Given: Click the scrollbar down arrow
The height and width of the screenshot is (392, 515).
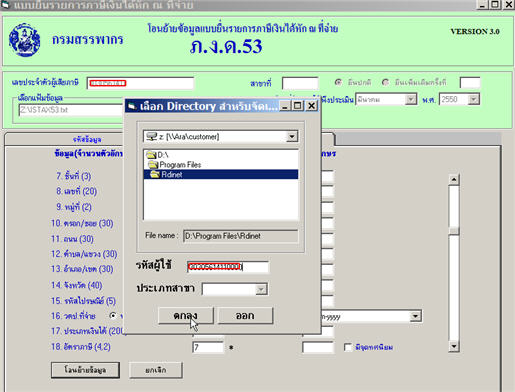Looking at the screenshot, I should point(454,346).
